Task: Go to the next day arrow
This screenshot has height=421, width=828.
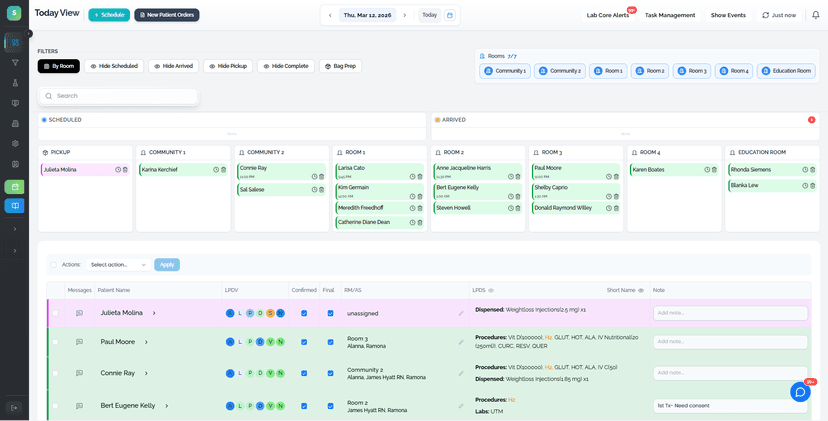Action: click(x=405, y=15)
